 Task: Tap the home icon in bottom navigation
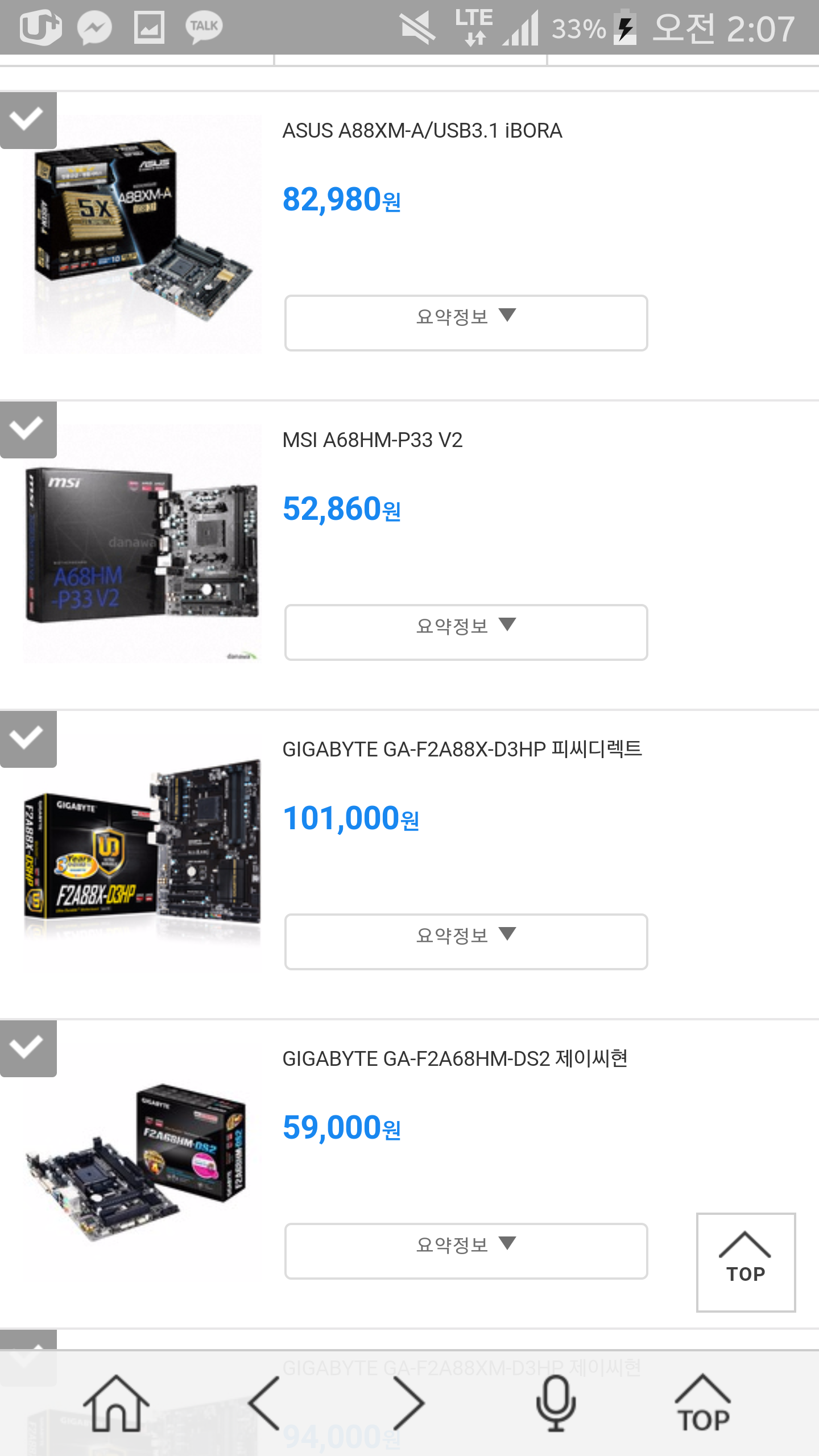(117, 1403)
